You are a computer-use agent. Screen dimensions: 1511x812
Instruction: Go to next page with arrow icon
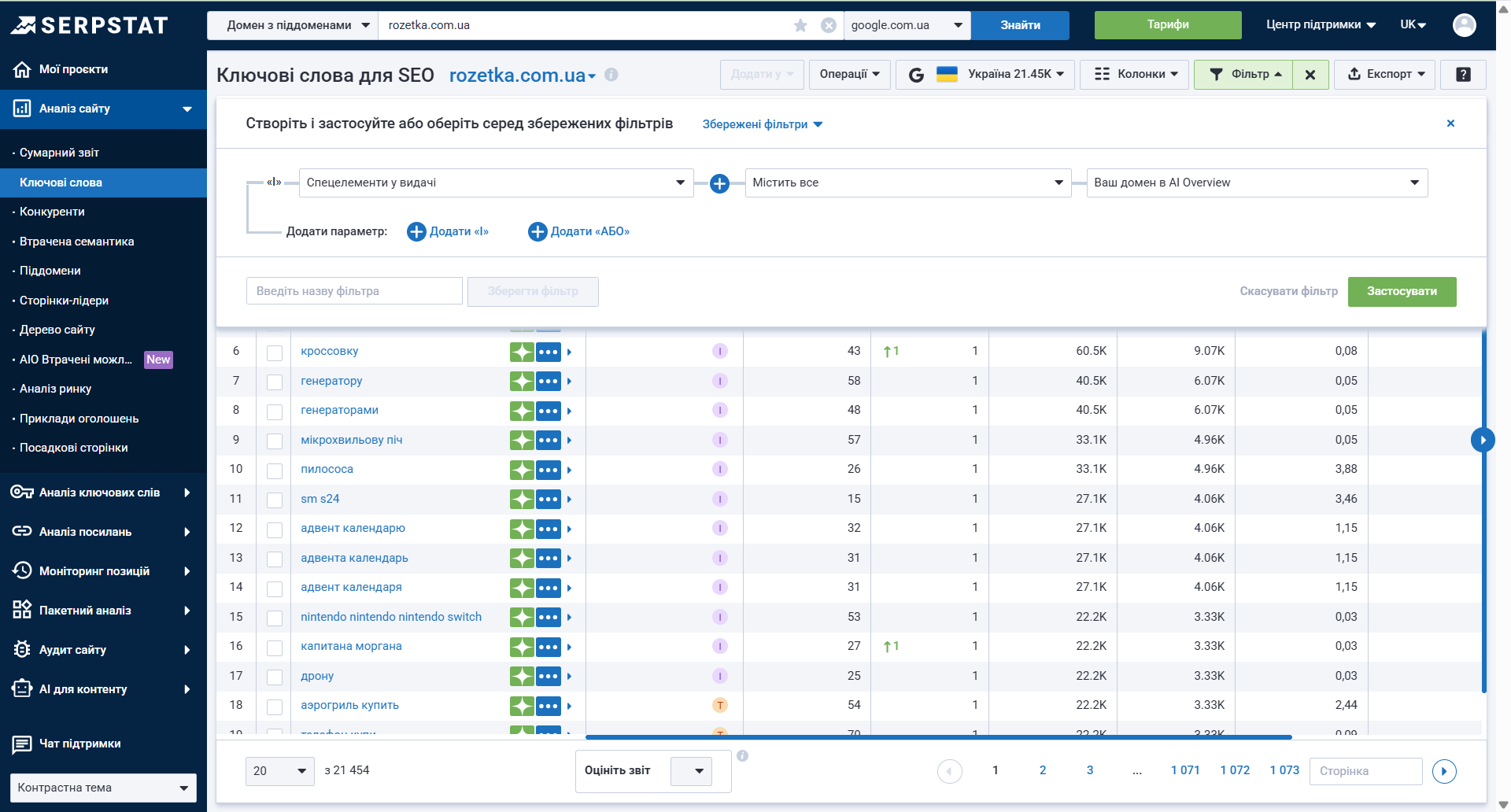point(1443,771)
